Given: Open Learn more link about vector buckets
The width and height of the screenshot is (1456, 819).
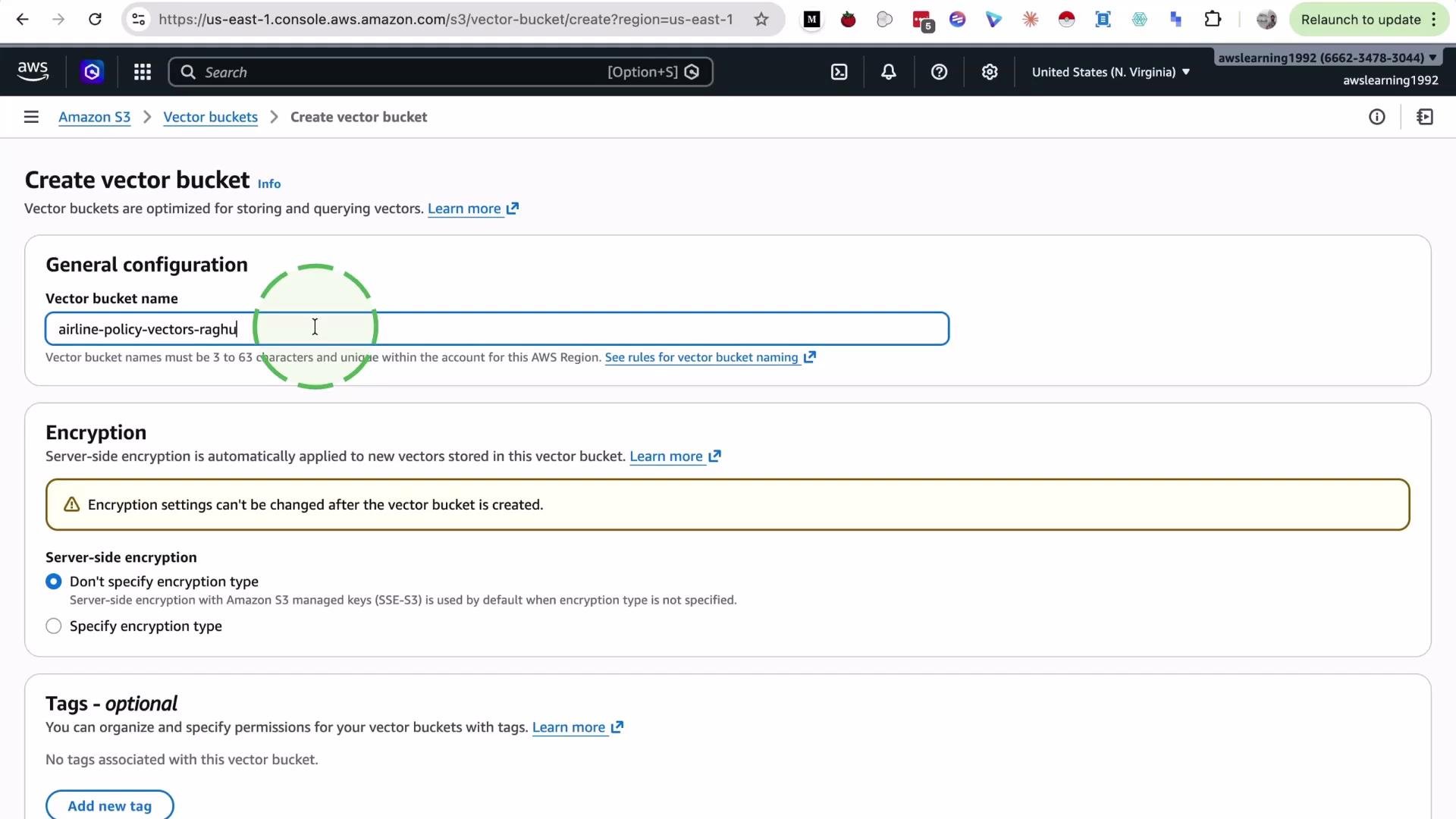Looking at the screenshot, I should pos(473,209).
